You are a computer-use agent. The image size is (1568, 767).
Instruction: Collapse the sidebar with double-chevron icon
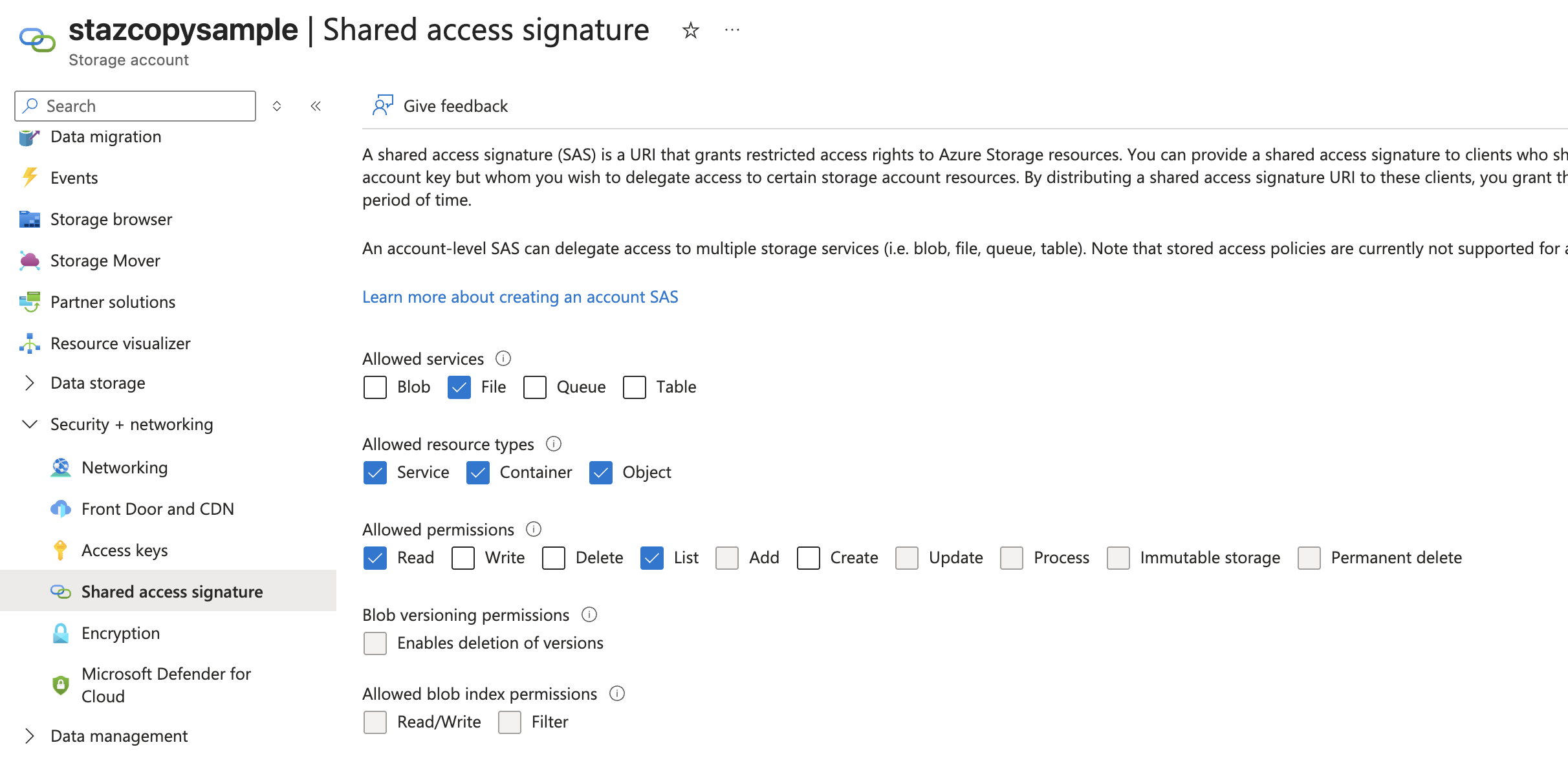(316, 106)
